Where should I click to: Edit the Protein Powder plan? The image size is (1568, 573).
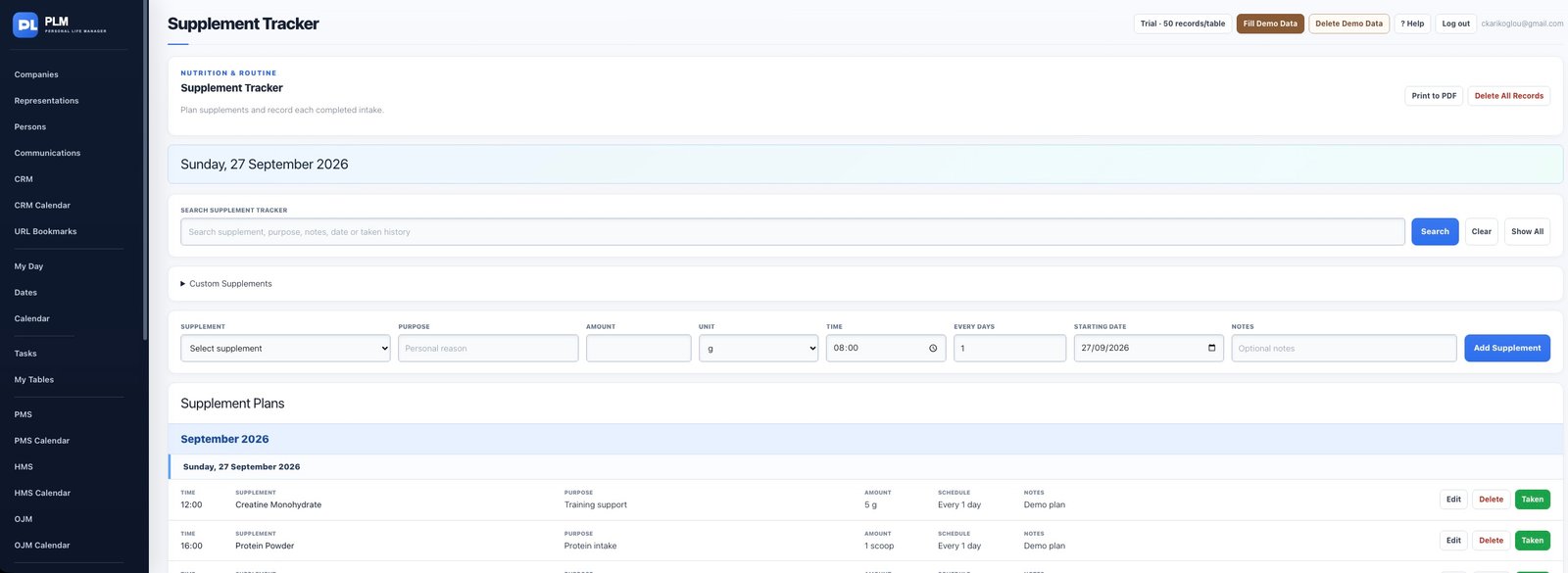point(1453,541)
